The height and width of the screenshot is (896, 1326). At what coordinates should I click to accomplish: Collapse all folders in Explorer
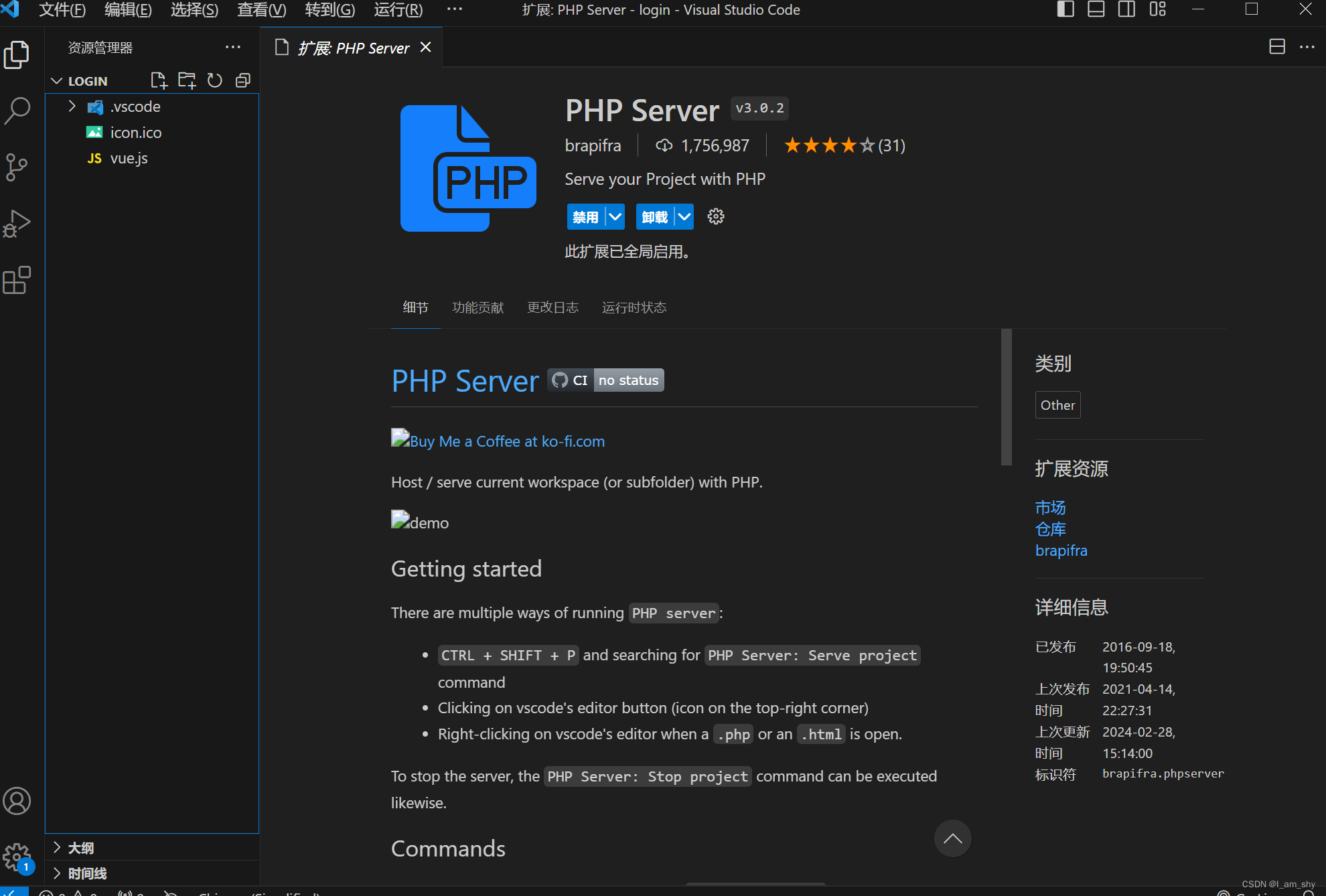[243, 81]
